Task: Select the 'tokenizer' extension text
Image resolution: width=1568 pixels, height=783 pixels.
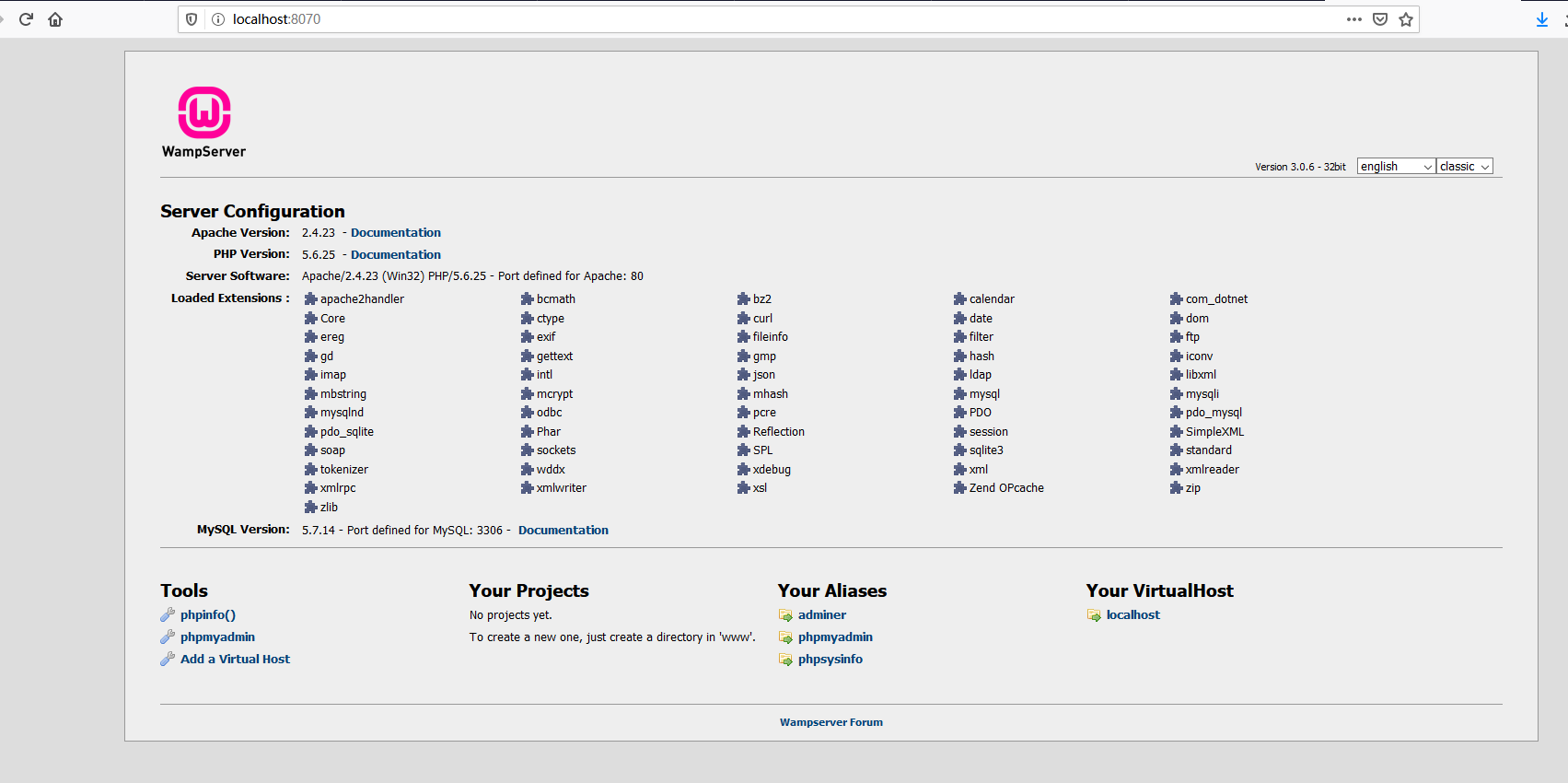Action: tap(344, 470)
